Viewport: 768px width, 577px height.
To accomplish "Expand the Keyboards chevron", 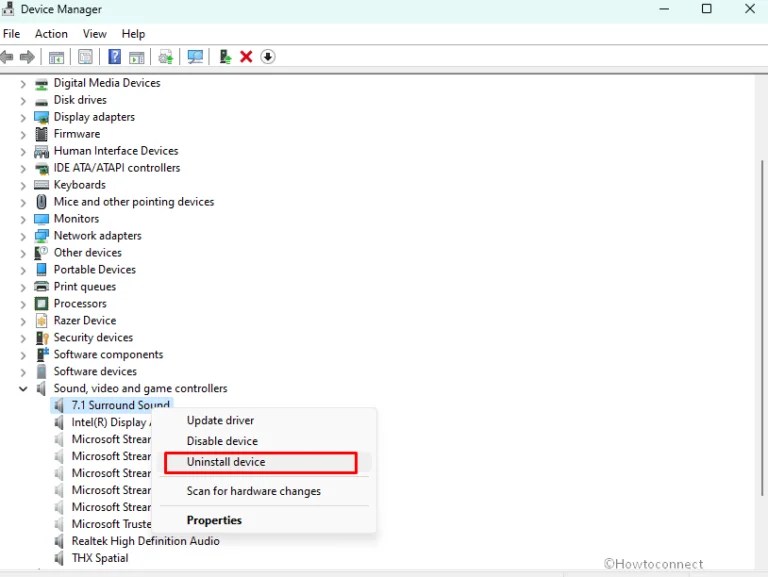I will pos(23,185).
